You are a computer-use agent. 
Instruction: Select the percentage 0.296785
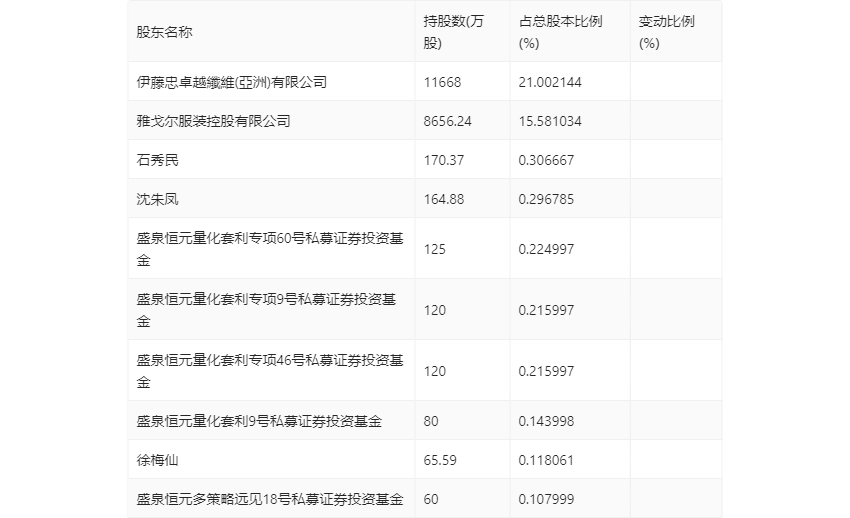click(x=546, y=199)
